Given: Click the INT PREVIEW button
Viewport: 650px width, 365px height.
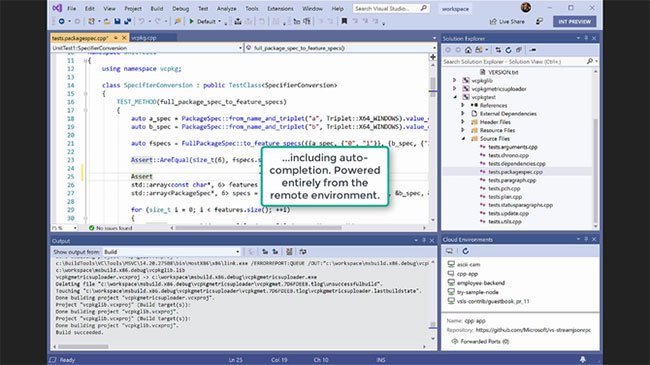Looking at the screenshot, I should click(575, 22).
